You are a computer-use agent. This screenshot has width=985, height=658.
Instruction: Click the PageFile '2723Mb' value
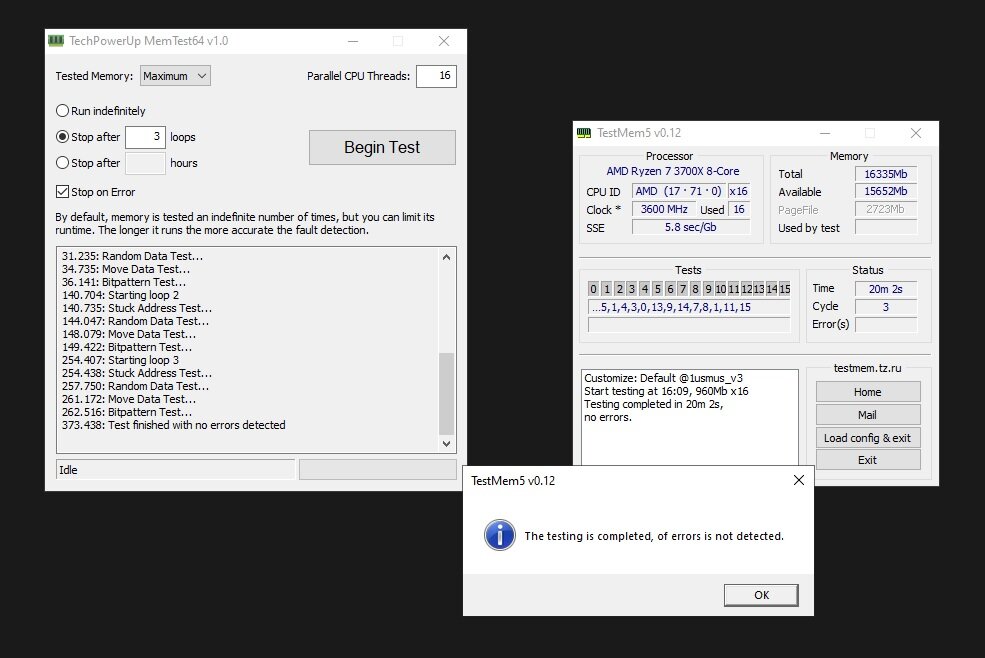(885, 209)
